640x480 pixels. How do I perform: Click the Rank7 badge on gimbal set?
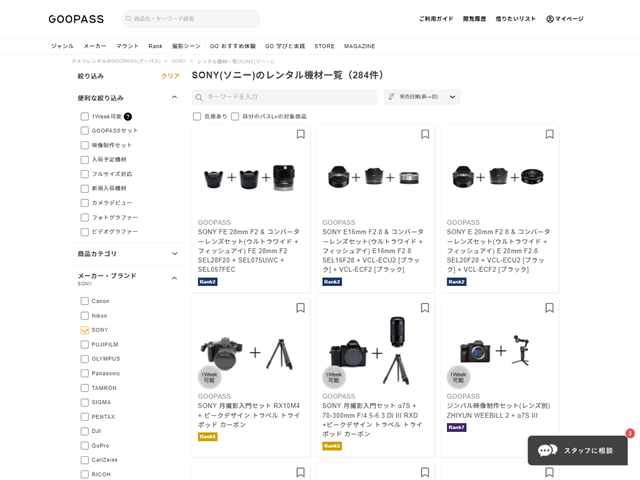pyautogui.click(x=456, y=427)
